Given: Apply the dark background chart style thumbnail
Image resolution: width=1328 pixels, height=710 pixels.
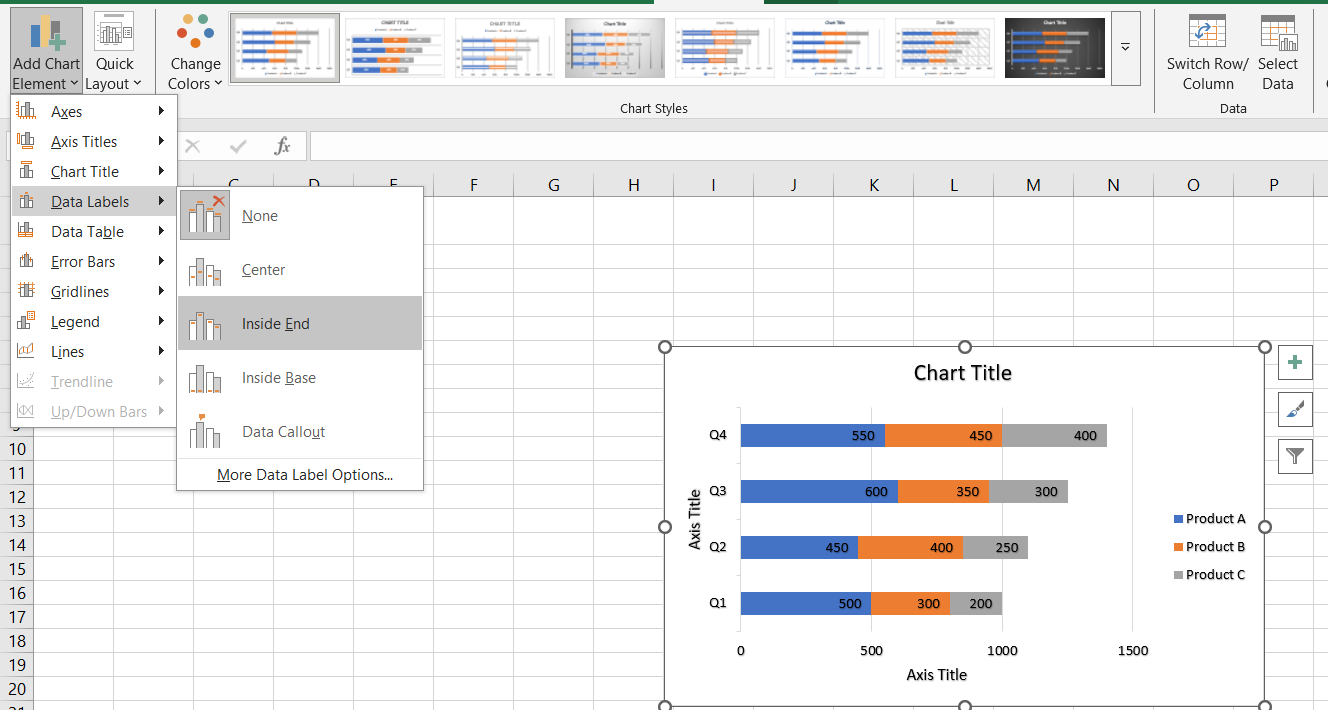Looking at the screenshot, I should (1054, 47).
